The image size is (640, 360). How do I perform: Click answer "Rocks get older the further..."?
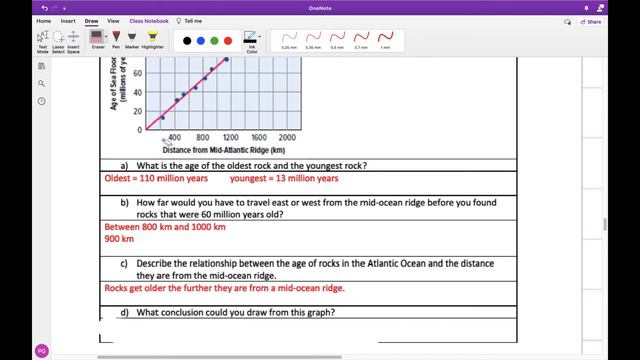click(224, 288)
